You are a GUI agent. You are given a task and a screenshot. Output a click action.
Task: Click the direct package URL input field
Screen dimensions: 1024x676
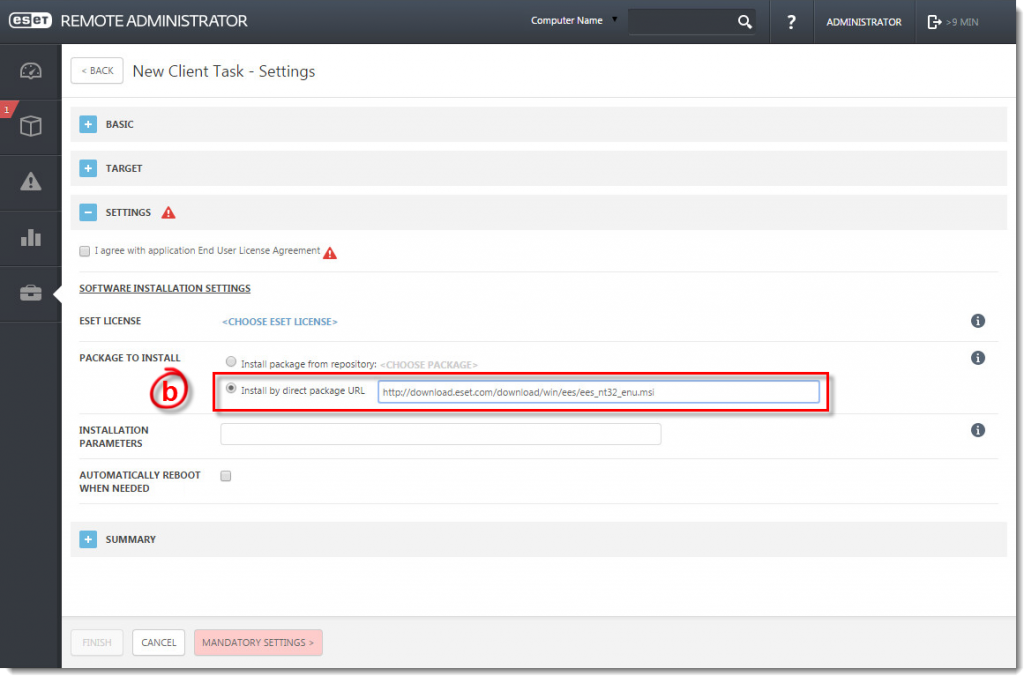point(598,392)
